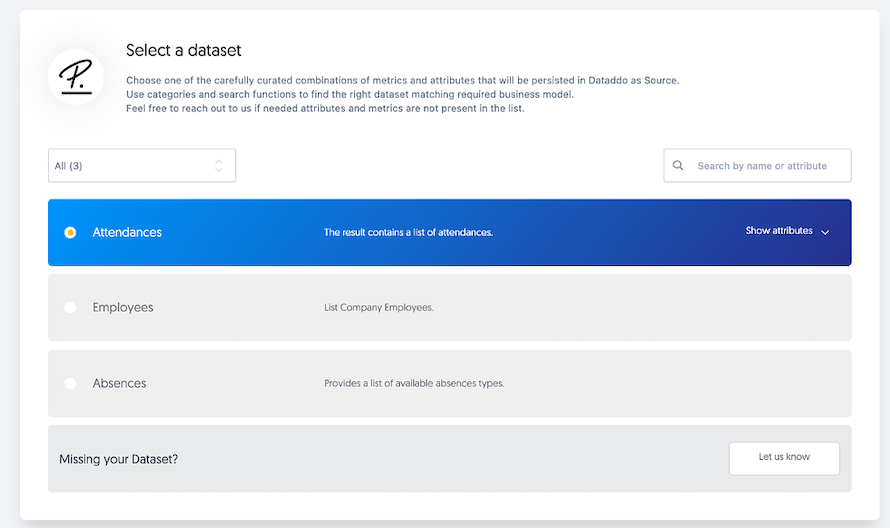Click the Attendances dataset name

(x=127, y=232)
